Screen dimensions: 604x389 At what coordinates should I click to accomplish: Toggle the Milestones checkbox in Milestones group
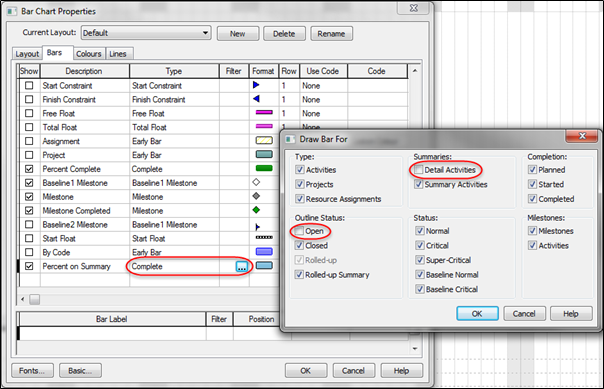pos(533,231)
